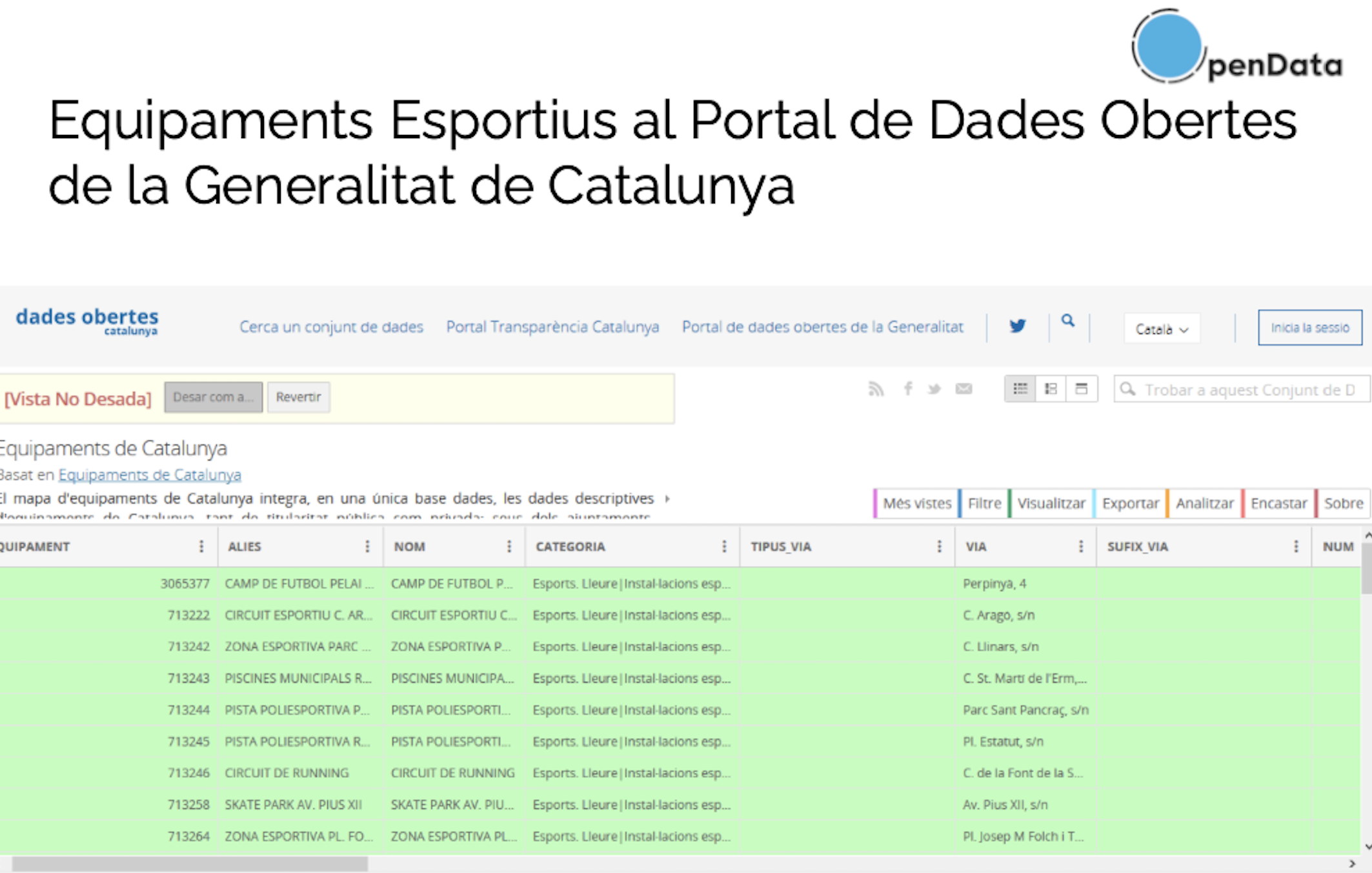Share by email envelope icon
Screen dimensions: 1372x873
(x=963, y=389)
